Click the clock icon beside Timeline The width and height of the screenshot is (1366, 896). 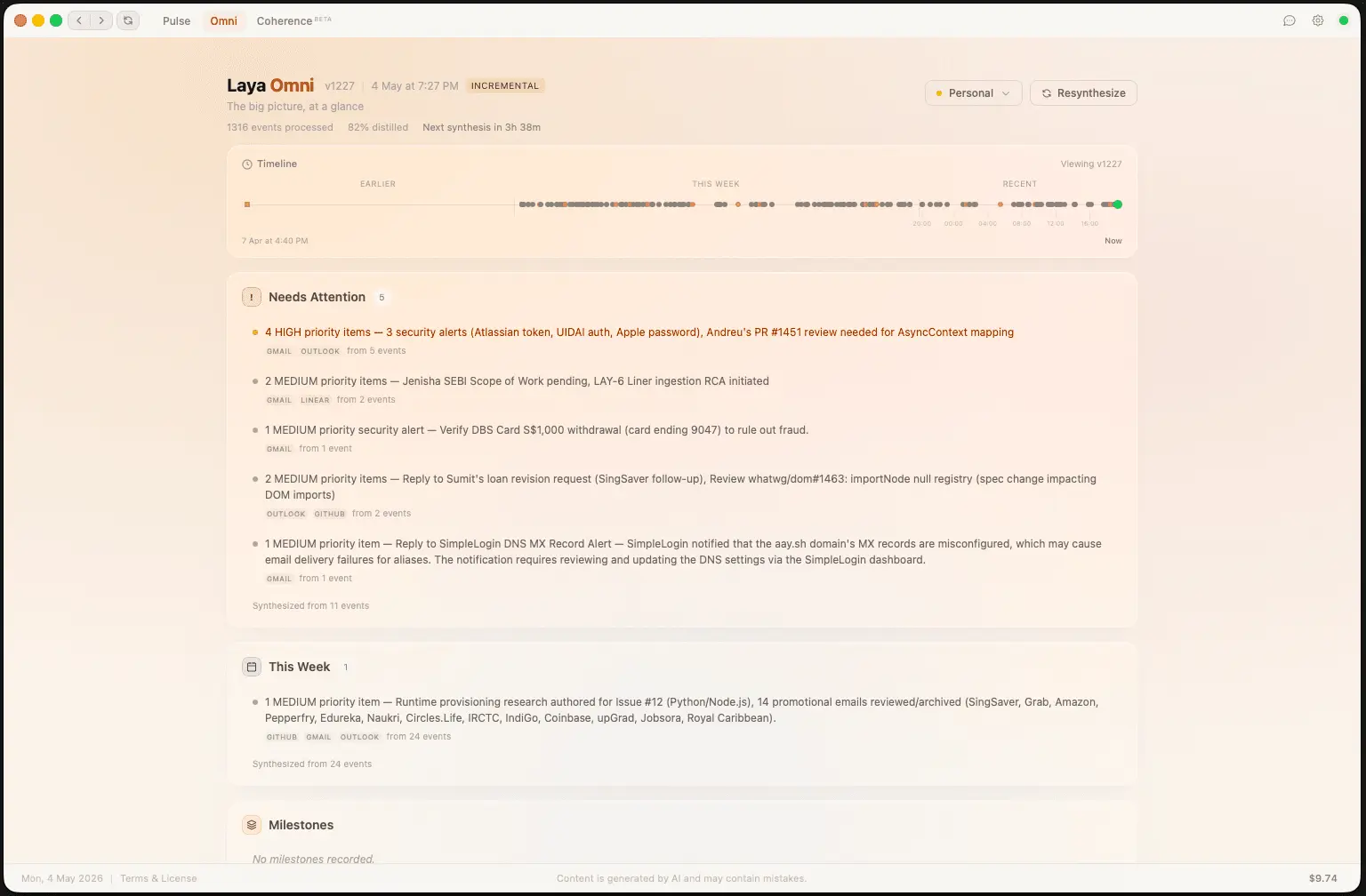click(247, 164)
